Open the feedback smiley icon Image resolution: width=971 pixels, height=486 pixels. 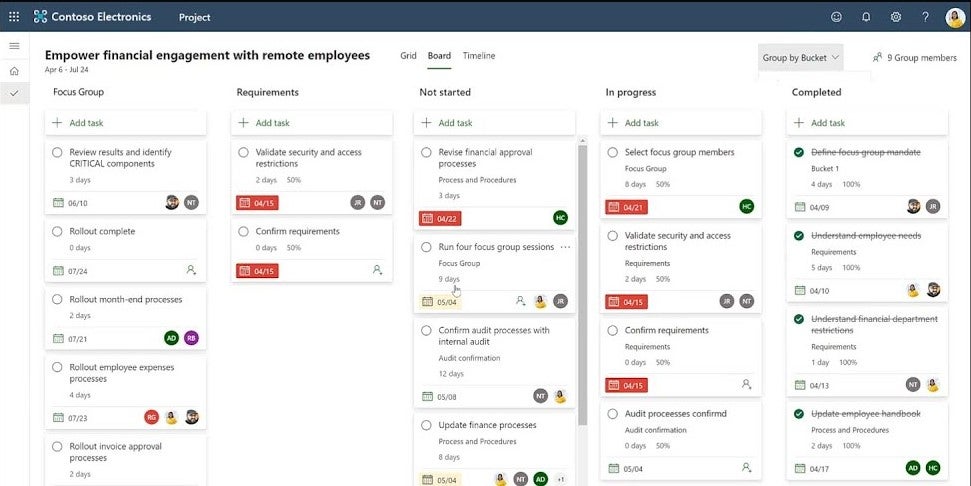pos(836,17)
